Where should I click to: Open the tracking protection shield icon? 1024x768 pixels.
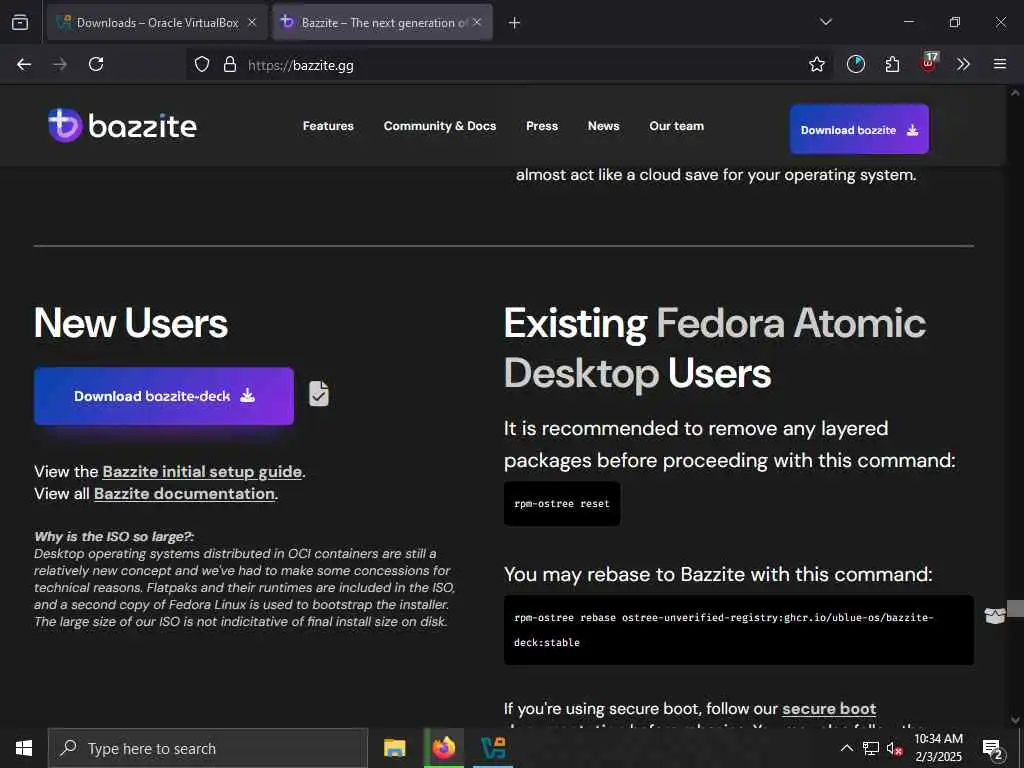(x=202, y=64)
